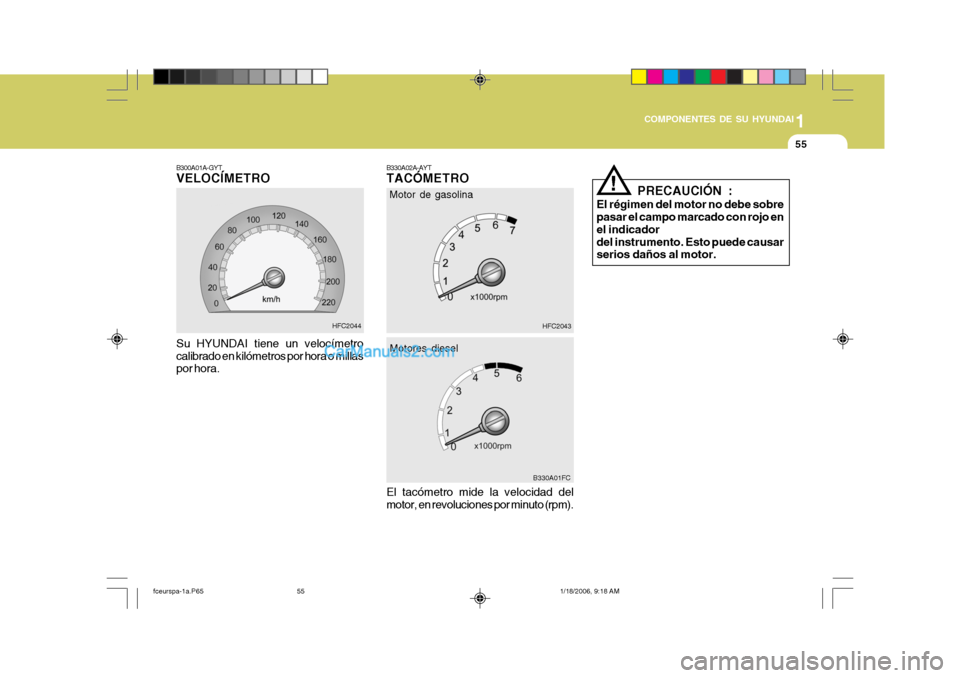Click page number 55 in the header tab
This screenshot has height=678, width=960.
(x=801, y=145)
